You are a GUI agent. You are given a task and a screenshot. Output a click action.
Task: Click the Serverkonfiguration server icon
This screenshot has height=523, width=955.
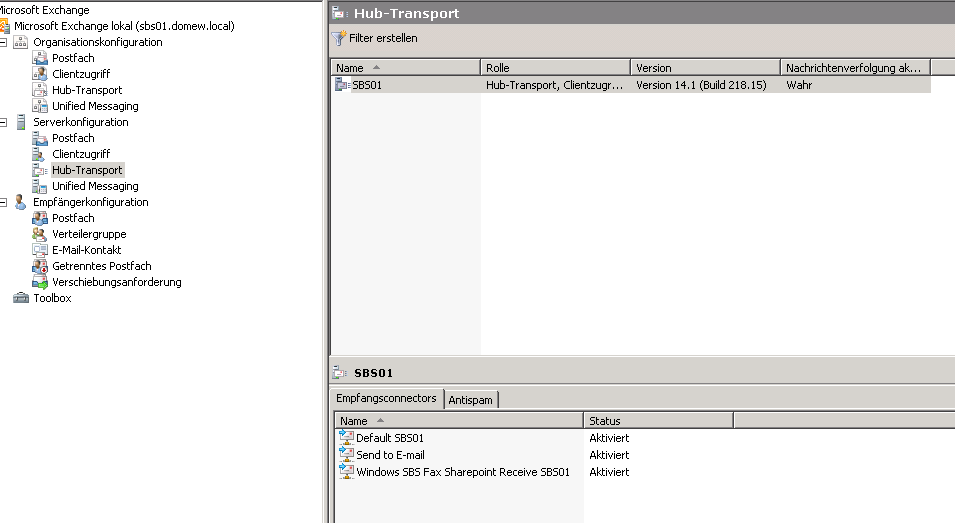coord(21,122)
